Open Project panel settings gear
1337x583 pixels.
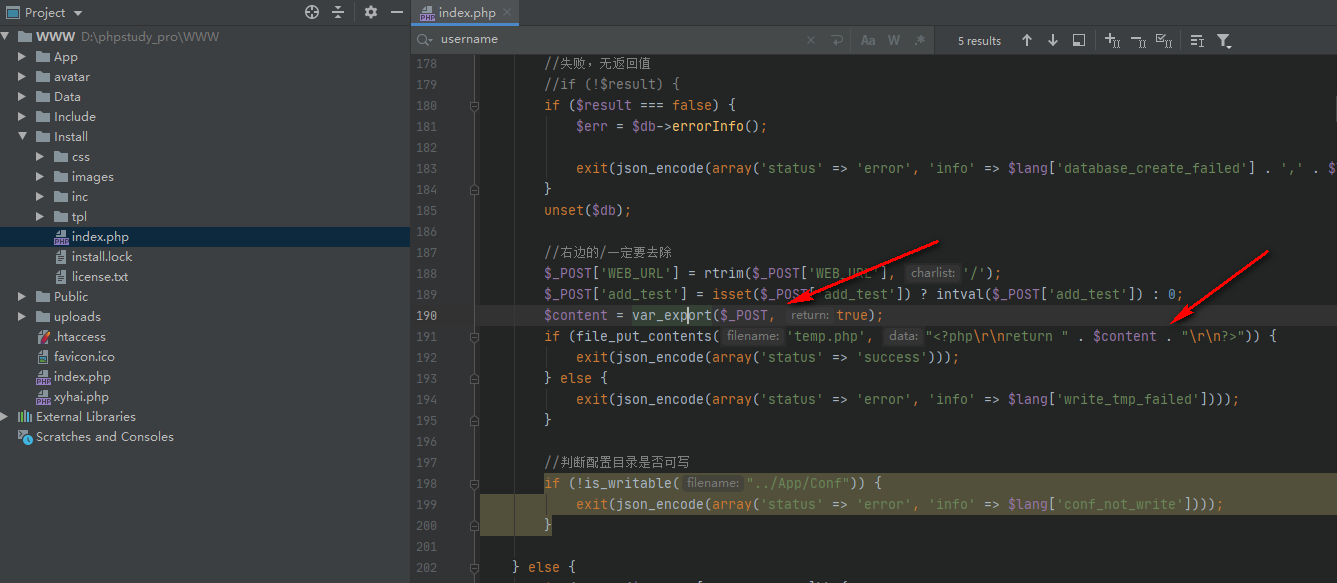tap(371, 12)
